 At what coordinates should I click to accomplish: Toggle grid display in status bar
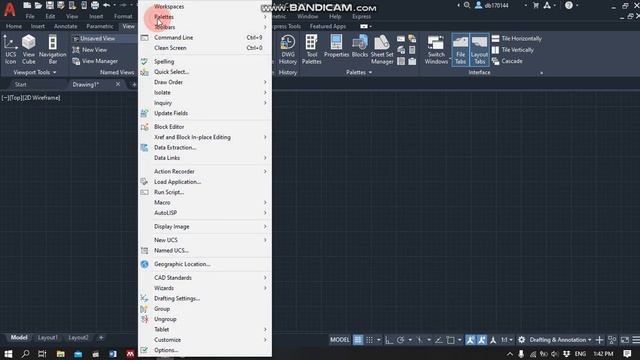click(x=358, y=340)
